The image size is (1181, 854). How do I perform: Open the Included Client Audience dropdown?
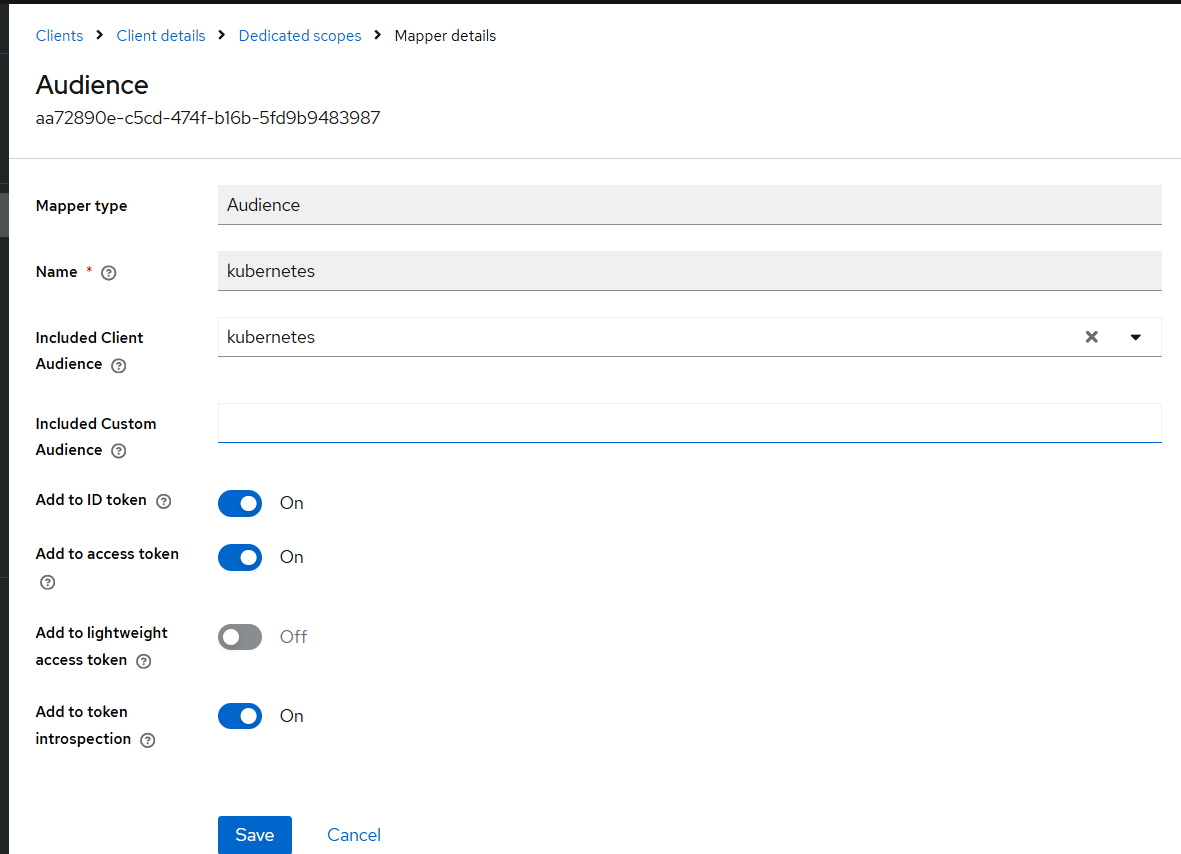pos(1136,337)
